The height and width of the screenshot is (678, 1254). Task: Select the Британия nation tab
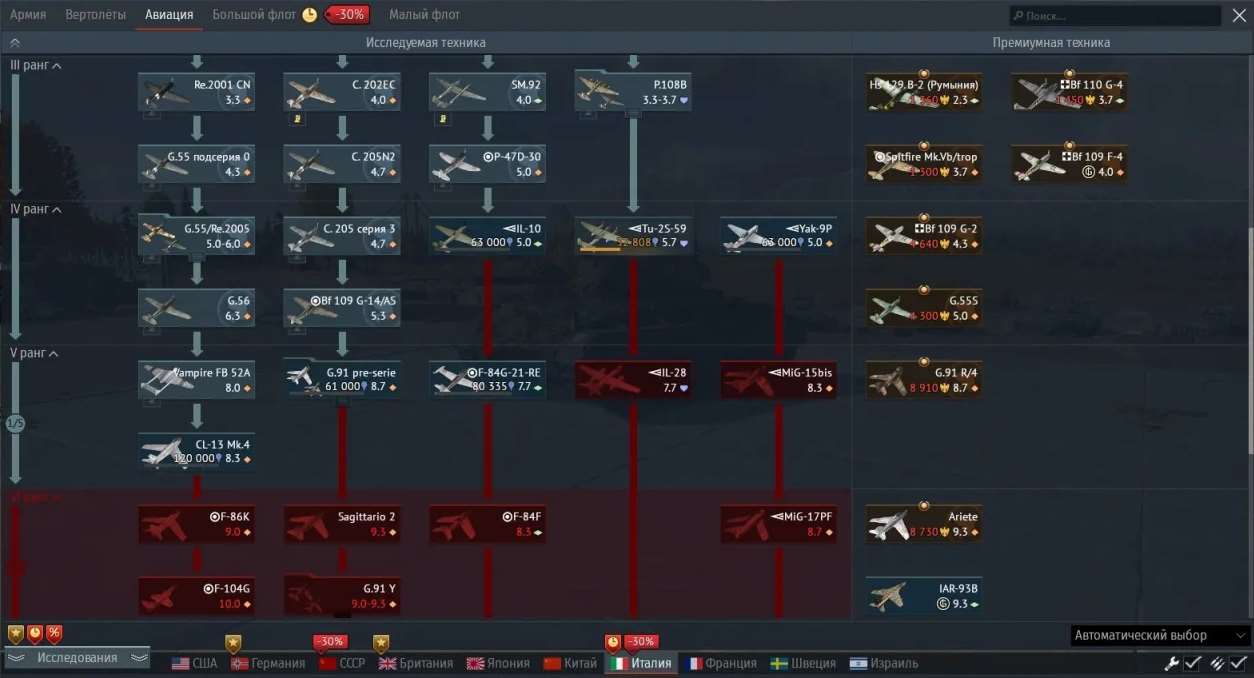tap(416, 663)
